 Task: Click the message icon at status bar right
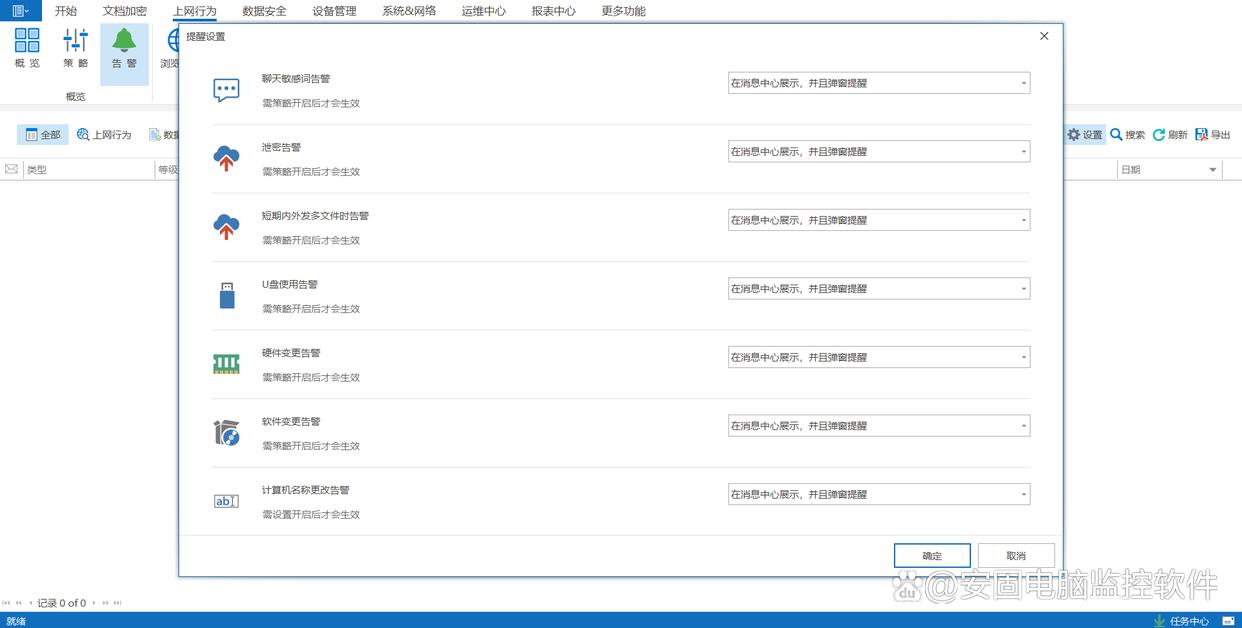tap(1228, 621)
